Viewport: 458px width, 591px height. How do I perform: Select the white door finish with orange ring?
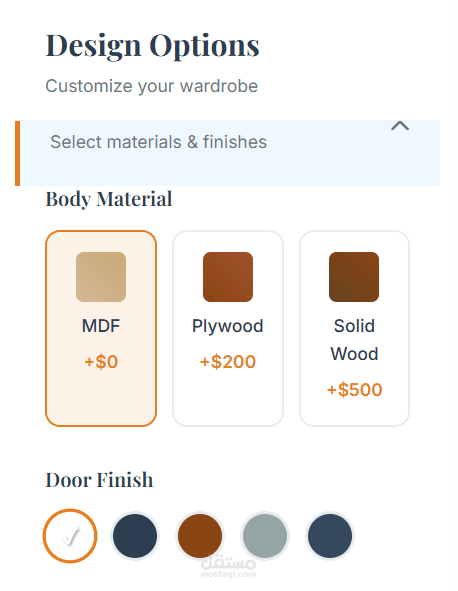click(70, 536)
